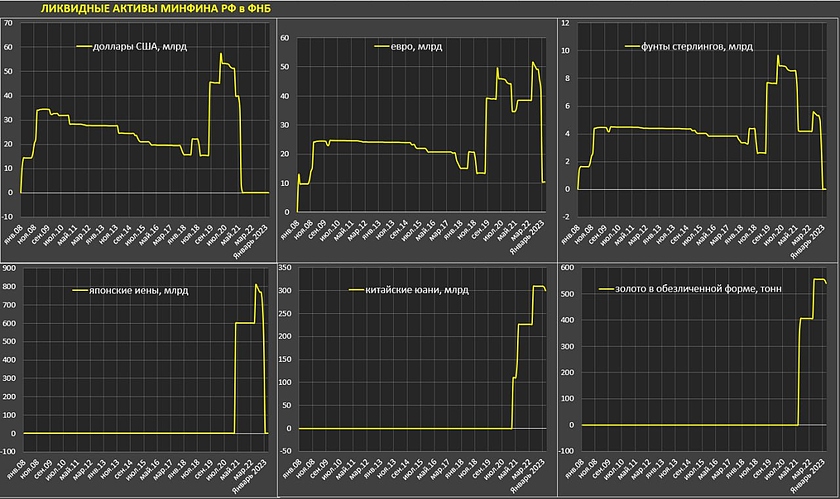Click yellow legend marker beside золото
Viewport: 840px width, 499px height.
[609, 290]
